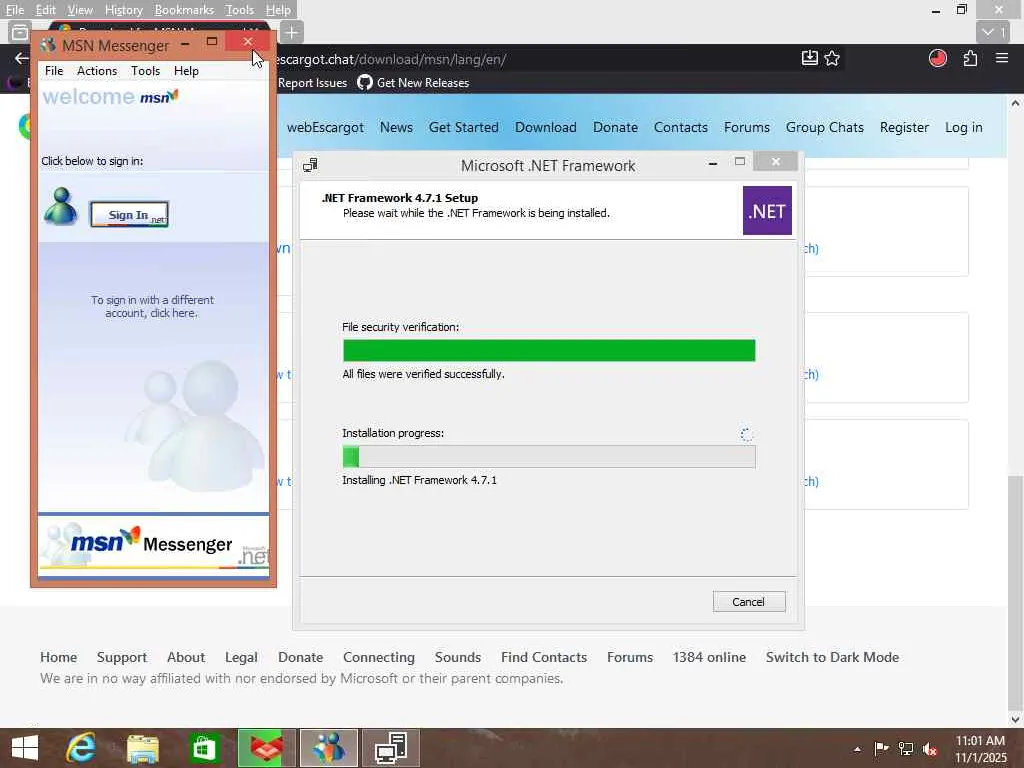Screen dimensions: 1024x768
Task: Open the browser Edit menu
Action: click(x=46, y=10)
